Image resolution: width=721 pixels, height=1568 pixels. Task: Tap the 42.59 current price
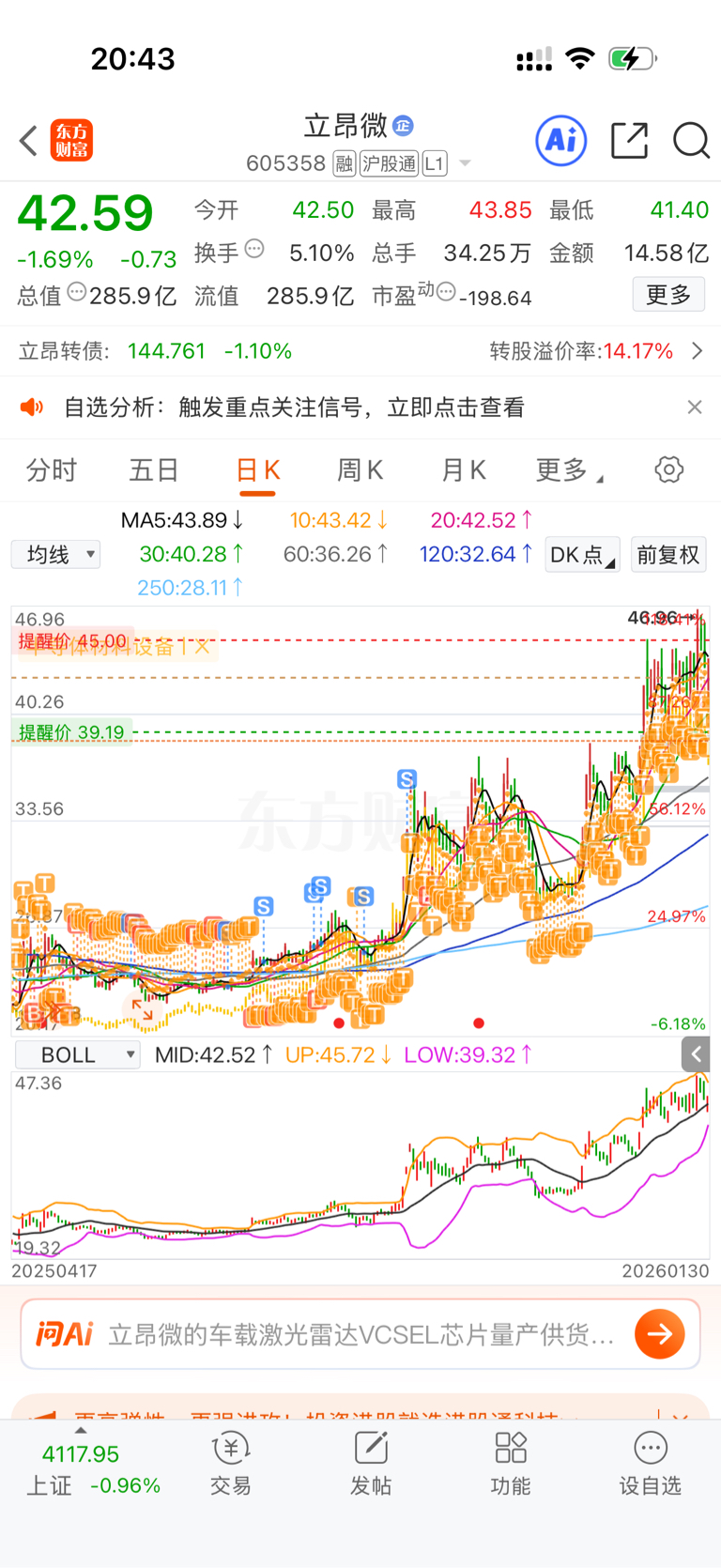click(x=85, y=212)
